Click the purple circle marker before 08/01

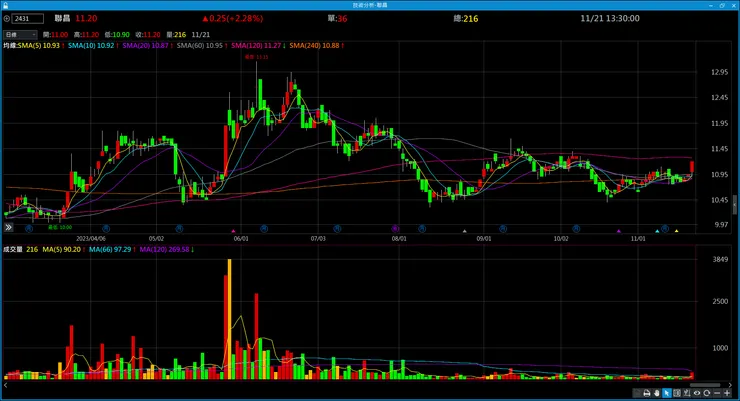click(395, 228)
